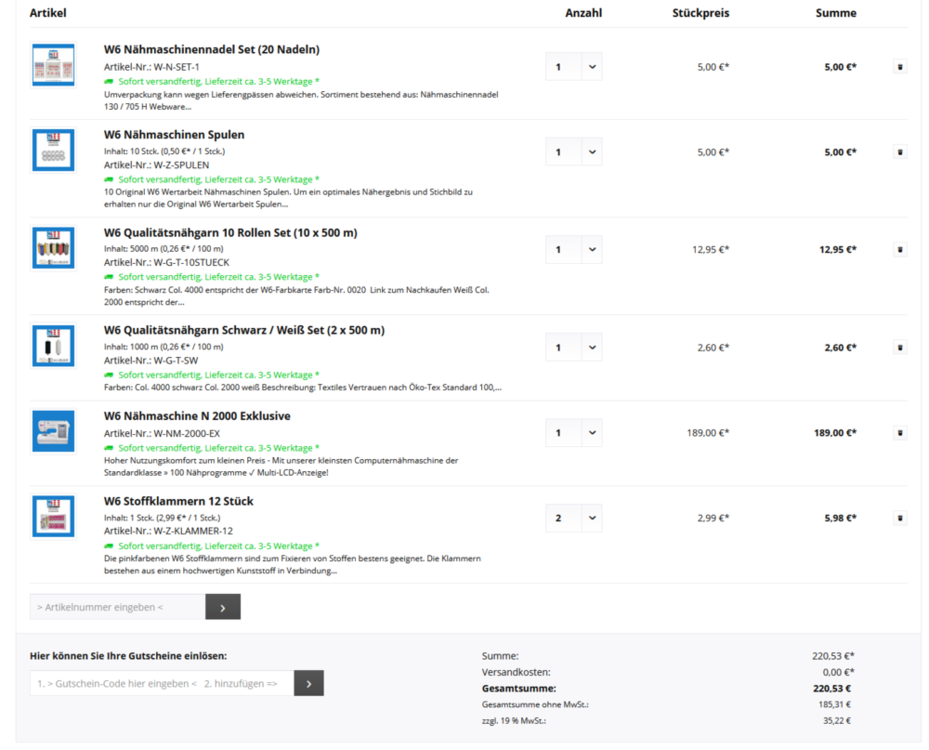Open quantity dropdown for Nähmaschinen Spulen
Screen dimensions: 929x750
574,152
